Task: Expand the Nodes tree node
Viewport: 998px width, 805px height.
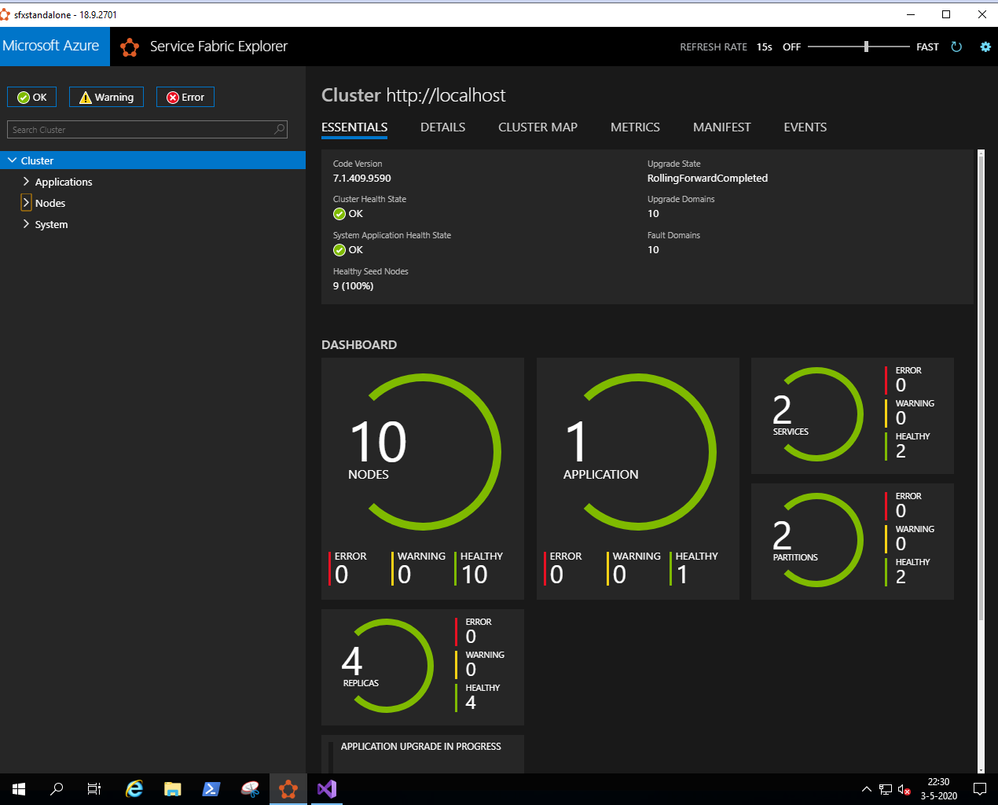Action: click(26, 203)
